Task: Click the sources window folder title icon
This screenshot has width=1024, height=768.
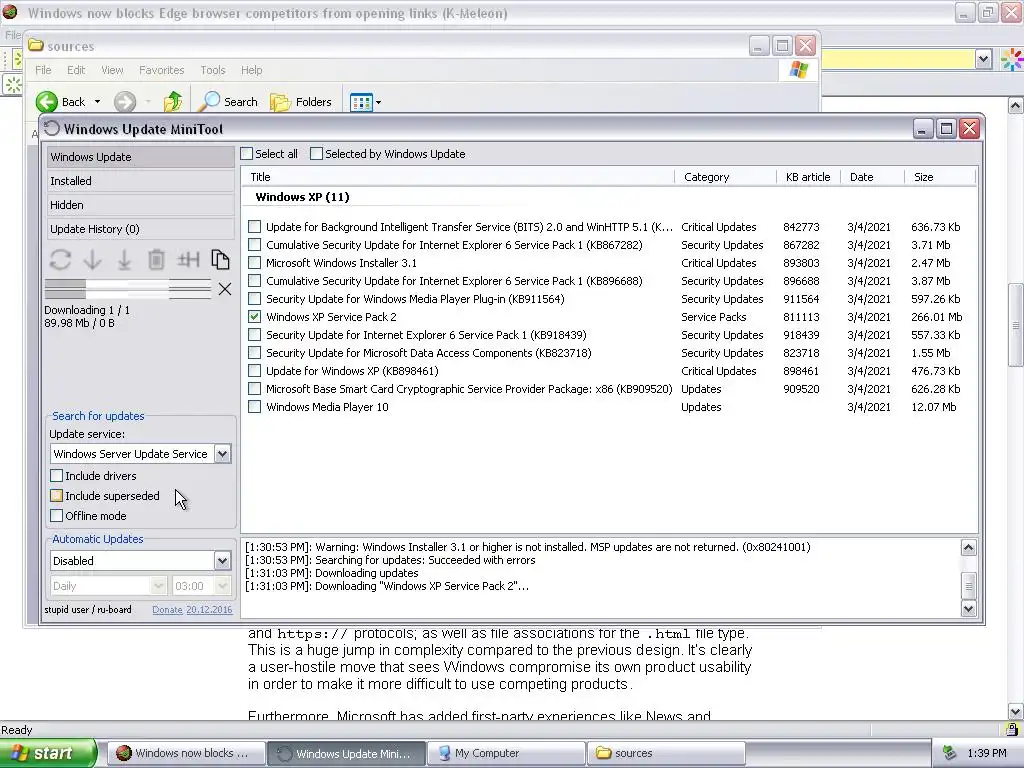Action: (x=36, y=46)
